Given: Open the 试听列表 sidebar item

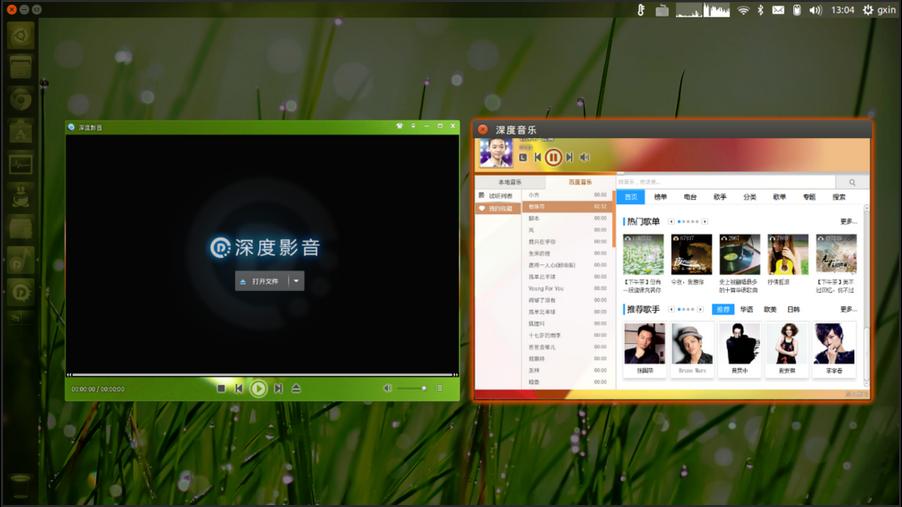Looking at the screenshot, I should pos(498,196).
